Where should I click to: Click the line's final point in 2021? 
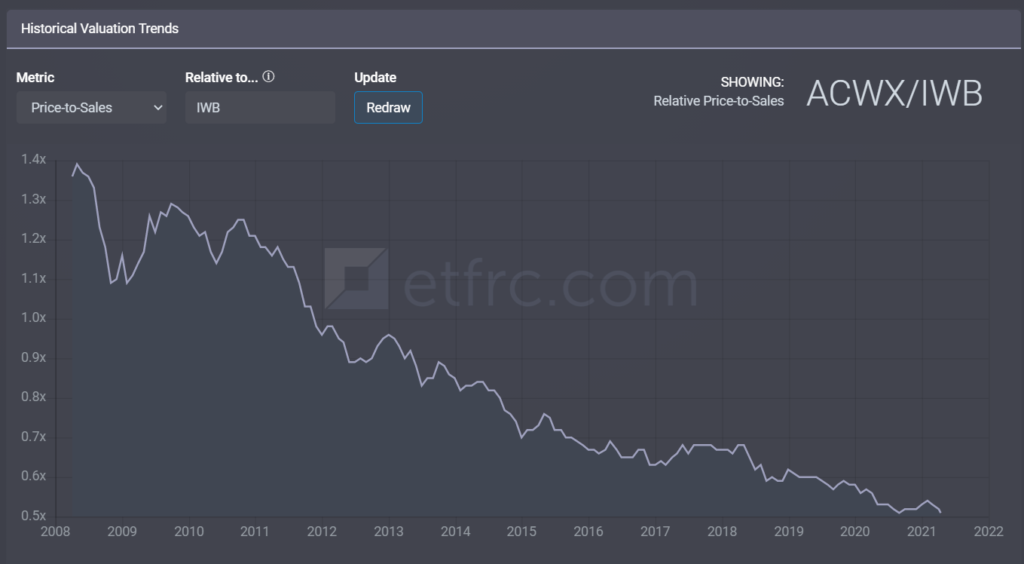pyautogui.click(x=940, y=511)
